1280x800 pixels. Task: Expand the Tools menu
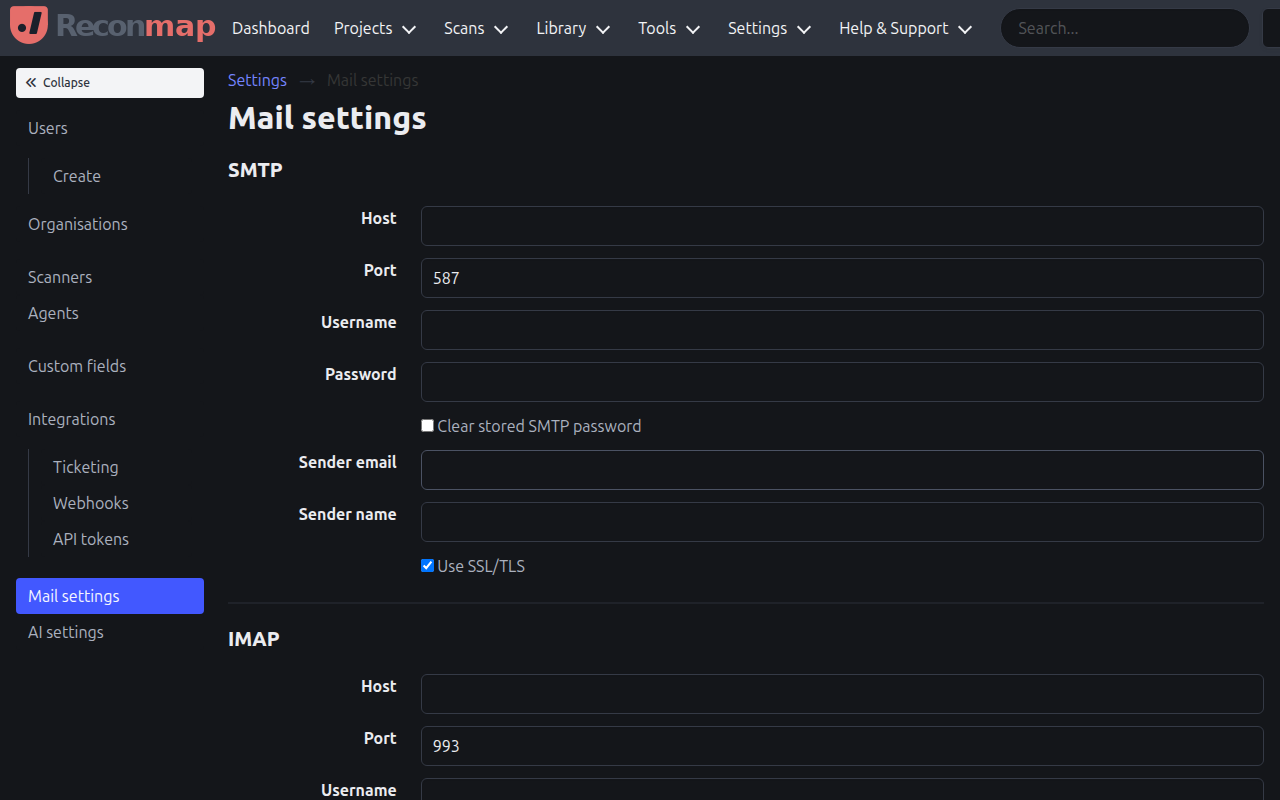[x=668, y=28]
